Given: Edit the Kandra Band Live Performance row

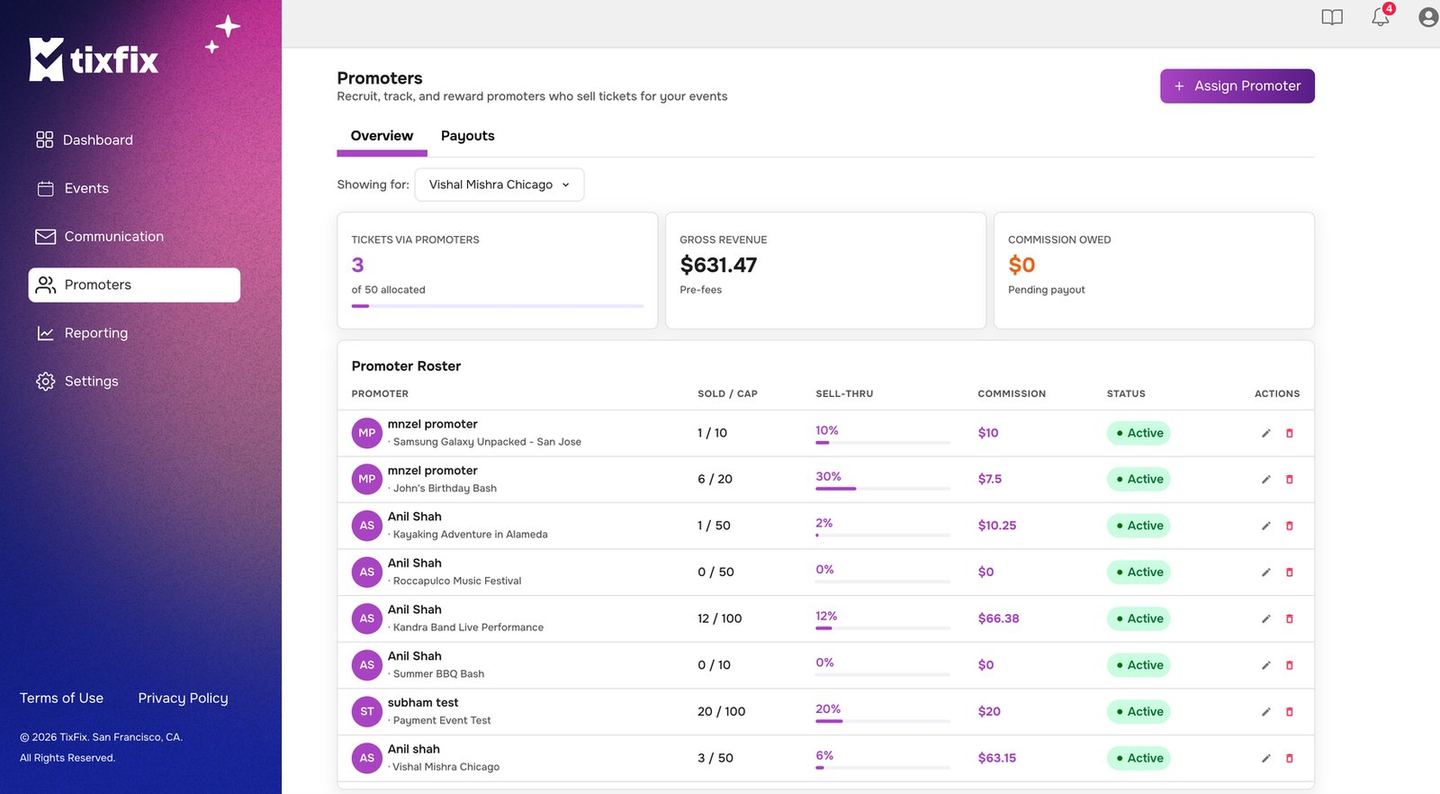Looking at the screenshot, I should (1266, 619).
